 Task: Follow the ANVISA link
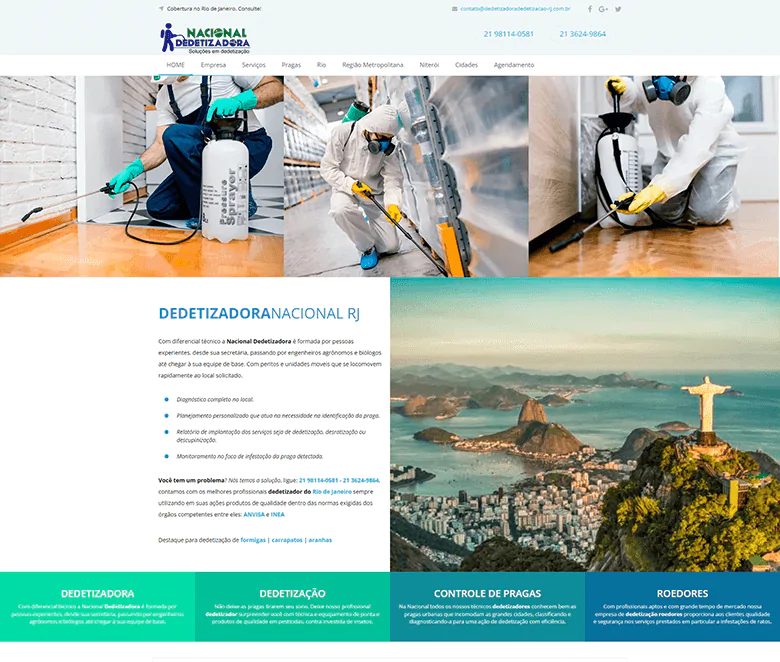coord(254,514)
